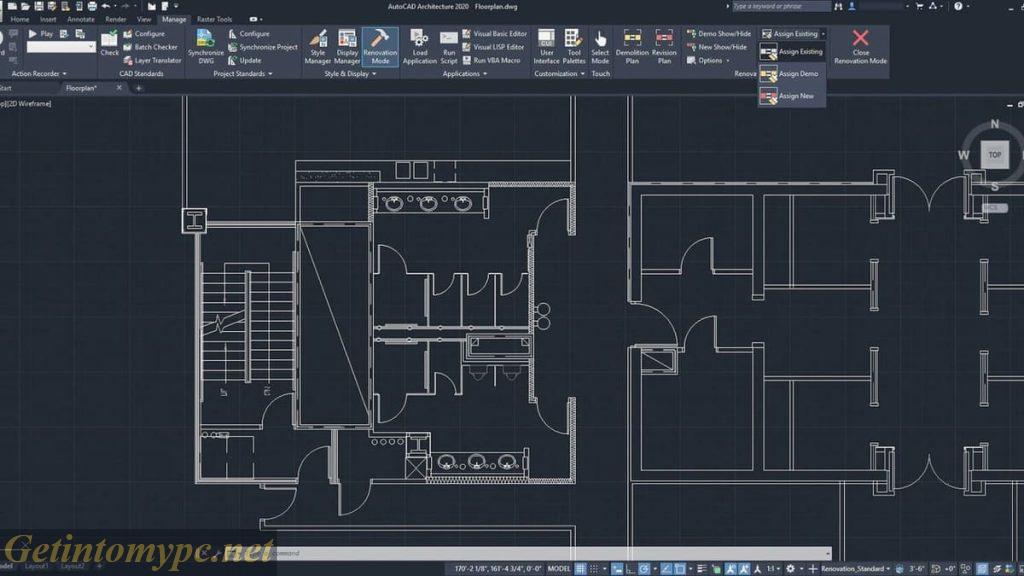Click keyword search input field

coord(781,6)
